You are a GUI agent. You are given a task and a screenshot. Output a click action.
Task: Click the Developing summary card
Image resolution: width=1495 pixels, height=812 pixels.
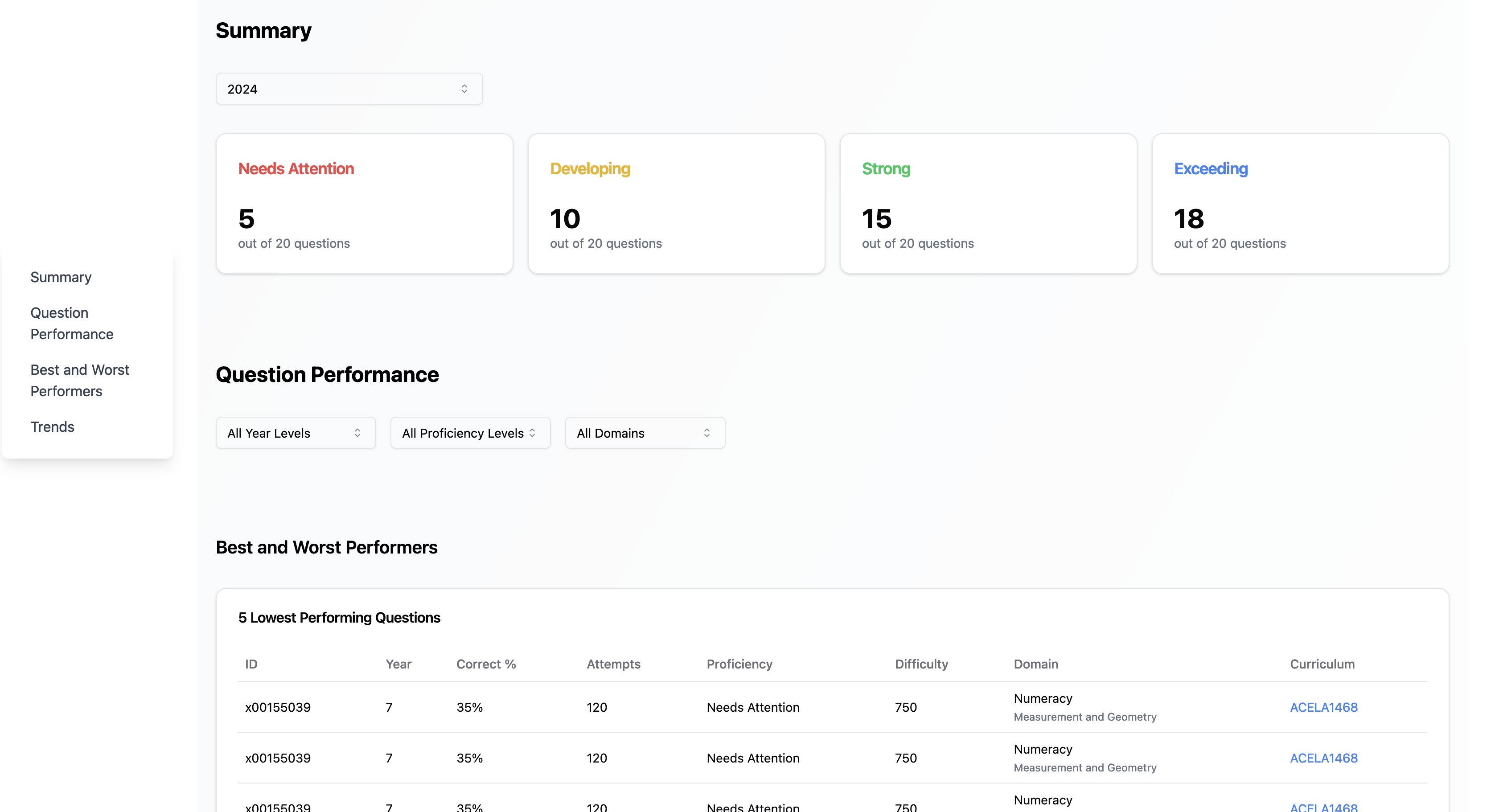pos(676,204)
